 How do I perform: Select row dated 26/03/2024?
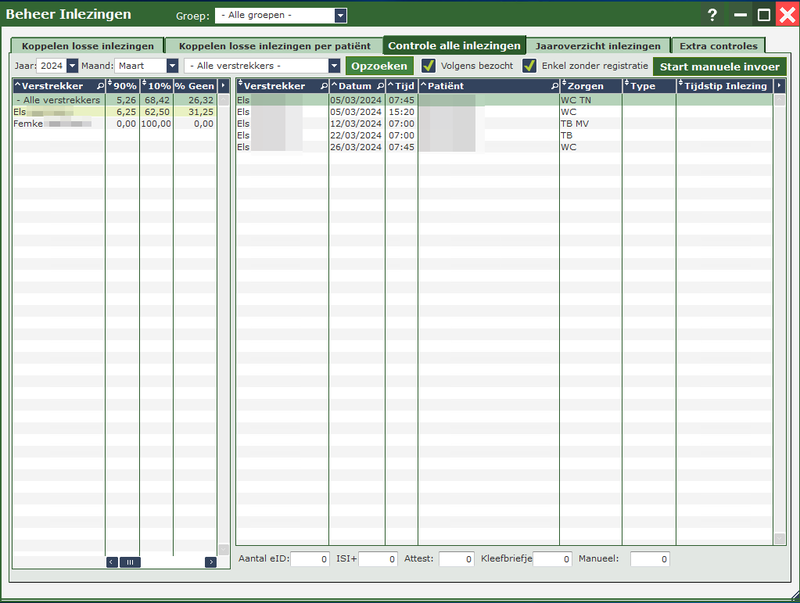[504, 147]
